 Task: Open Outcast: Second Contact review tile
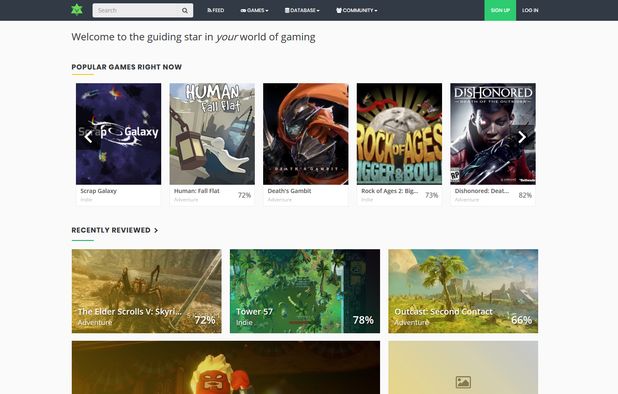pyautogui.click(x=463, y=291)
